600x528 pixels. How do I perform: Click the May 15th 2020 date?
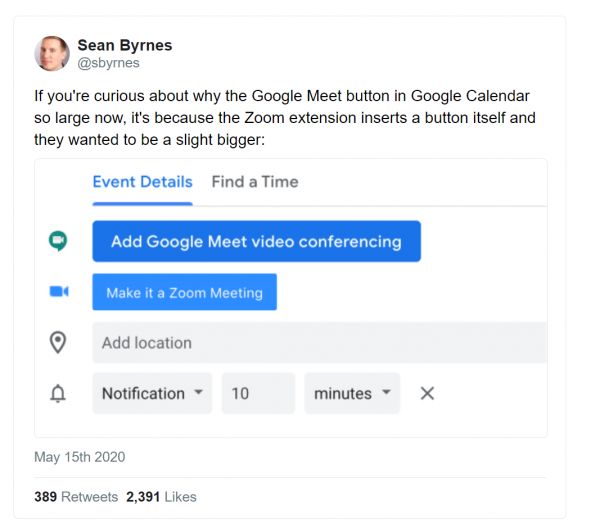point(80,457)
